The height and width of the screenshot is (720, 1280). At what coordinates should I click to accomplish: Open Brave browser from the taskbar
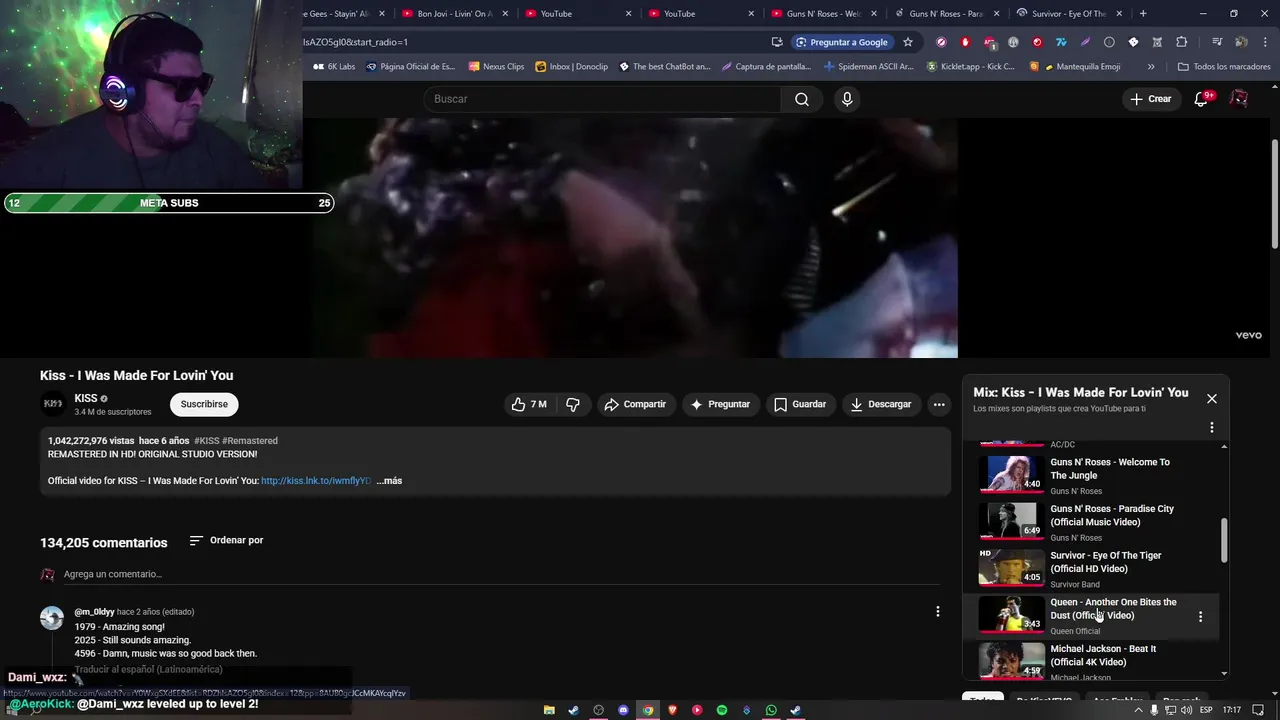point(673,710)
